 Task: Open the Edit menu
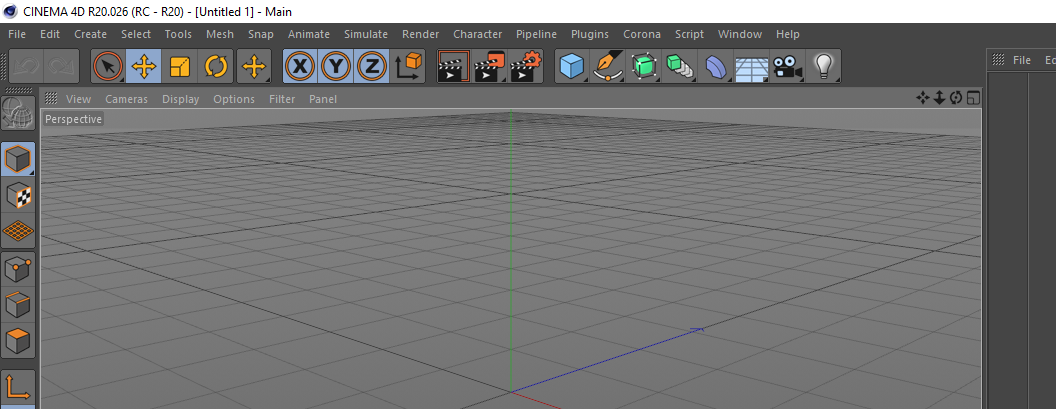[x=50, y=34]
